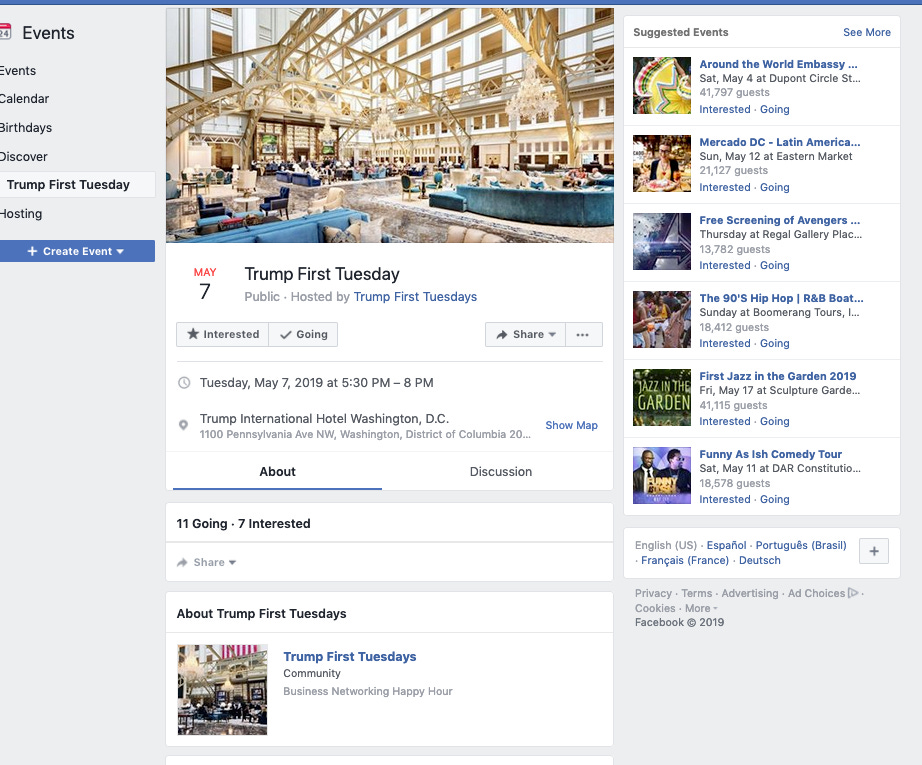
Task: Click Going for Funny As Ish Comedy Tour
Action: (774, 499)
